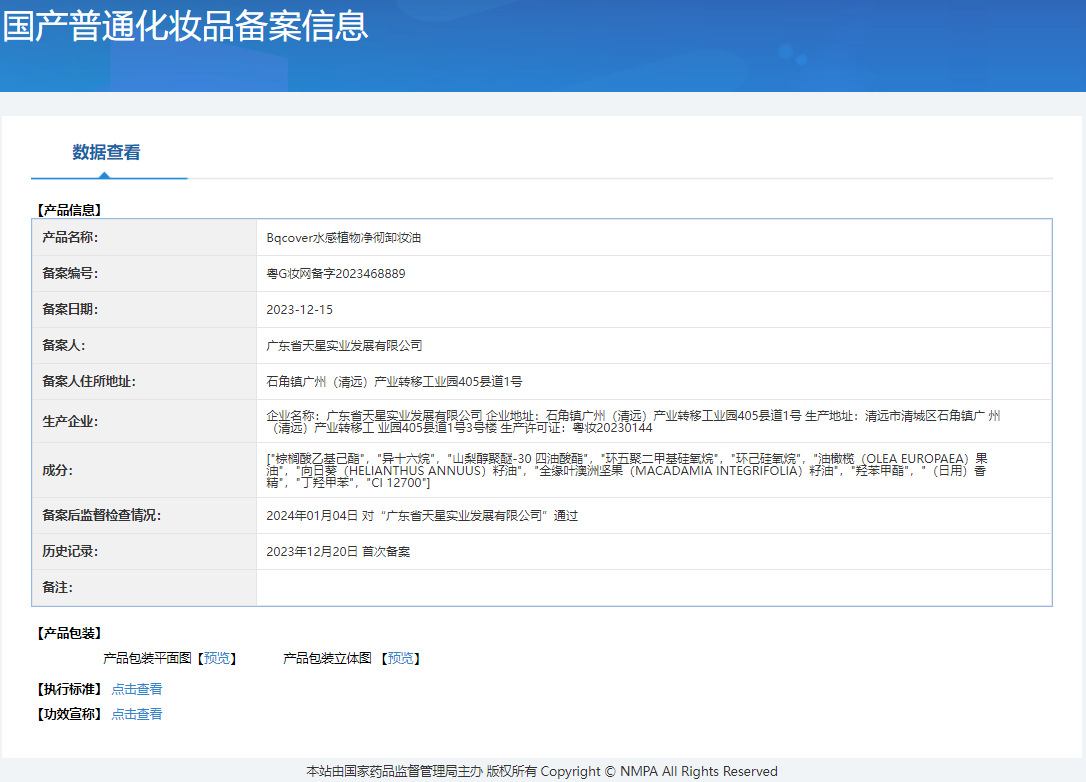Open 执行标准 点击查看 link
This screenshot has width=1086, height=782.
[136, 689]
